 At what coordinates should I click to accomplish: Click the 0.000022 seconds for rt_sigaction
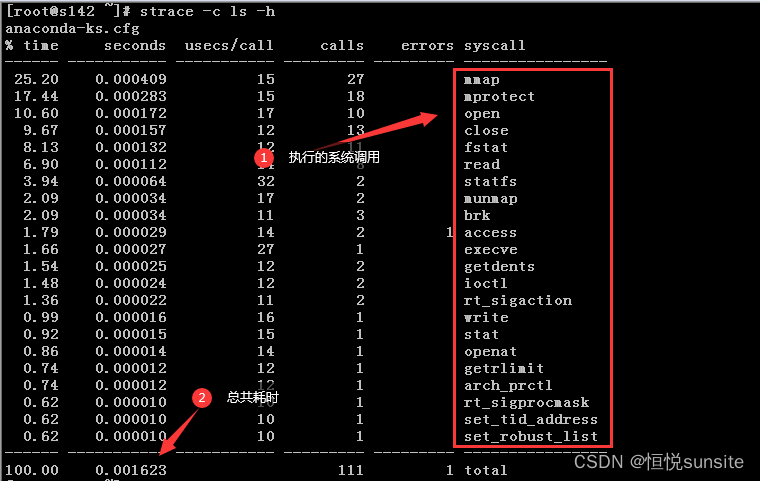click(x=131, y=300)
